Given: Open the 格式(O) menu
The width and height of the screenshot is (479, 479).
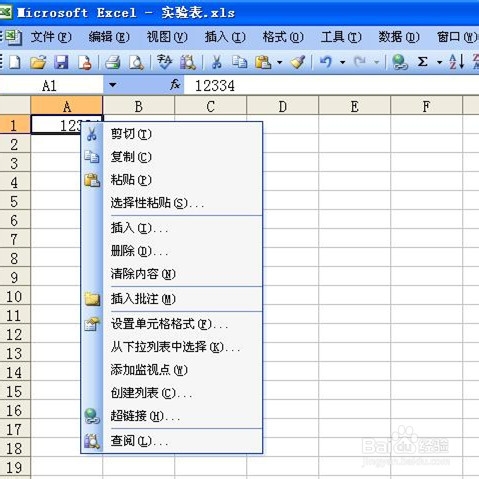Looking at the screenshot, I should (x=283, y=37).
